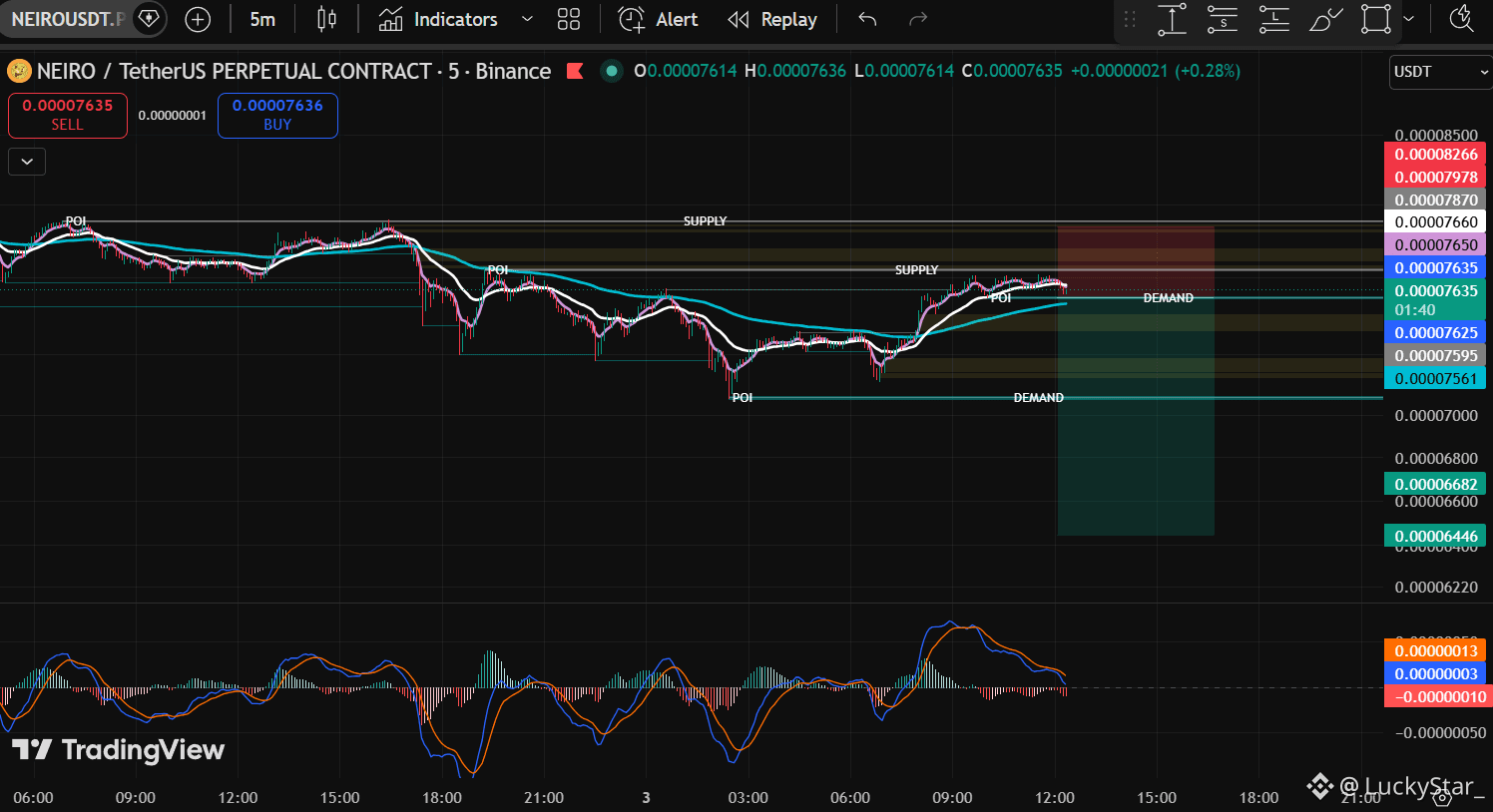Screen dimensions: 1493x812
Task: Open the candlestick chart type menu
Action: point(326,19)
